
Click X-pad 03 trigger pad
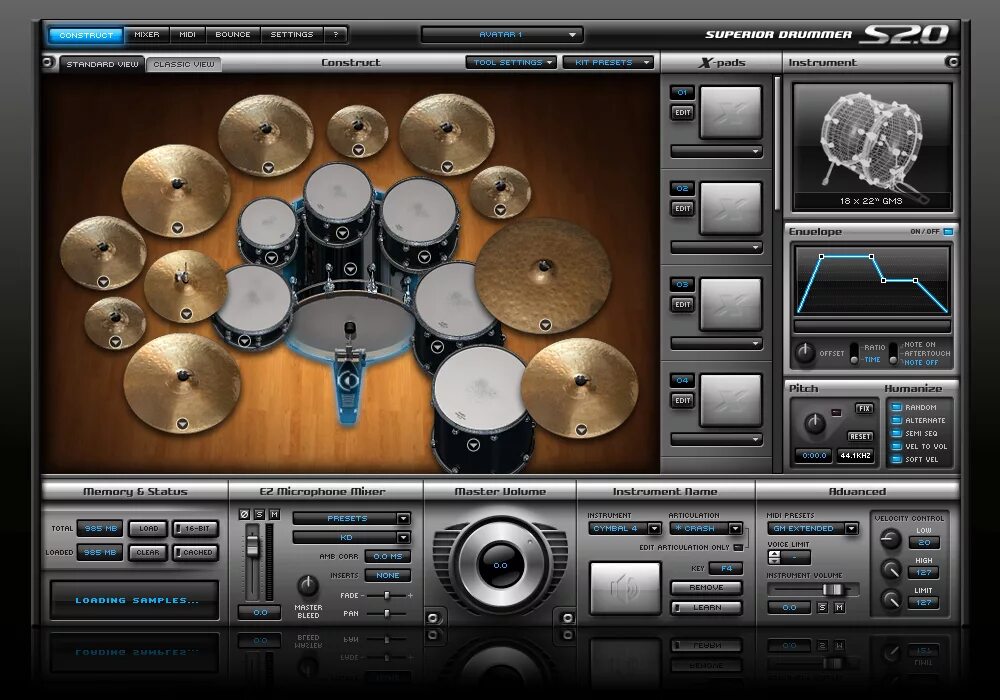pos(731,304)
